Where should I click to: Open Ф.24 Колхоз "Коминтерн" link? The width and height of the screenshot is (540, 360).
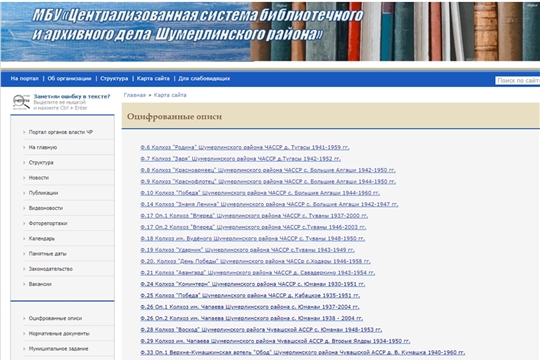253,284
